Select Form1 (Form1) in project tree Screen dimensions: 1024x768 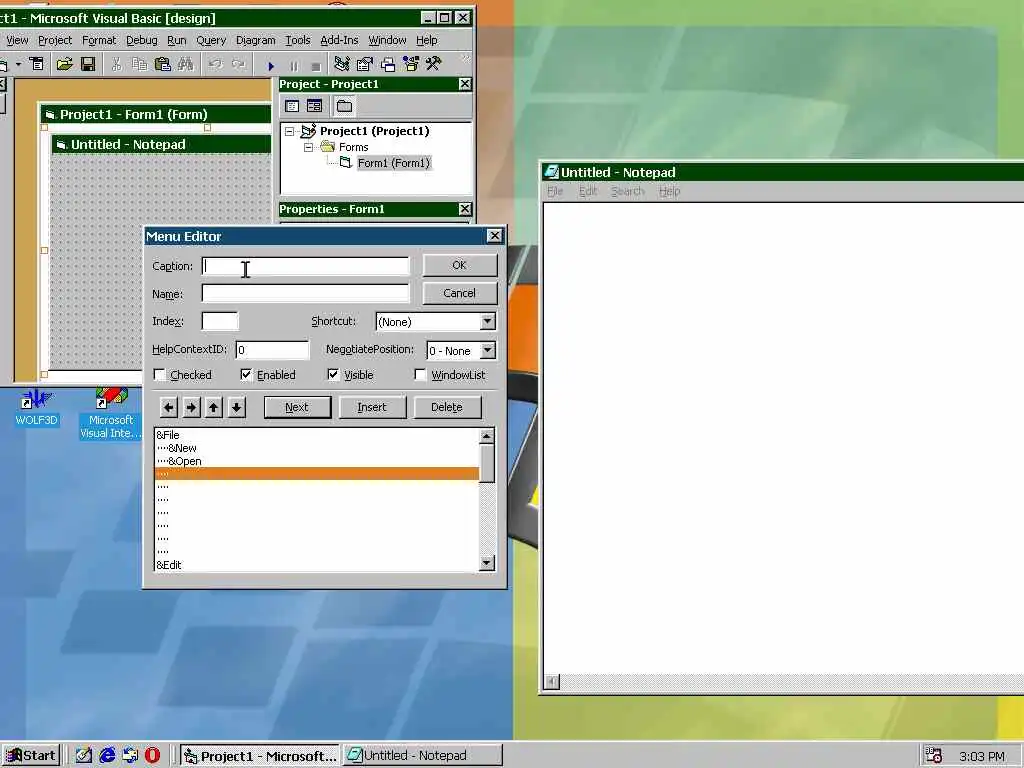[x=394, y=163]
